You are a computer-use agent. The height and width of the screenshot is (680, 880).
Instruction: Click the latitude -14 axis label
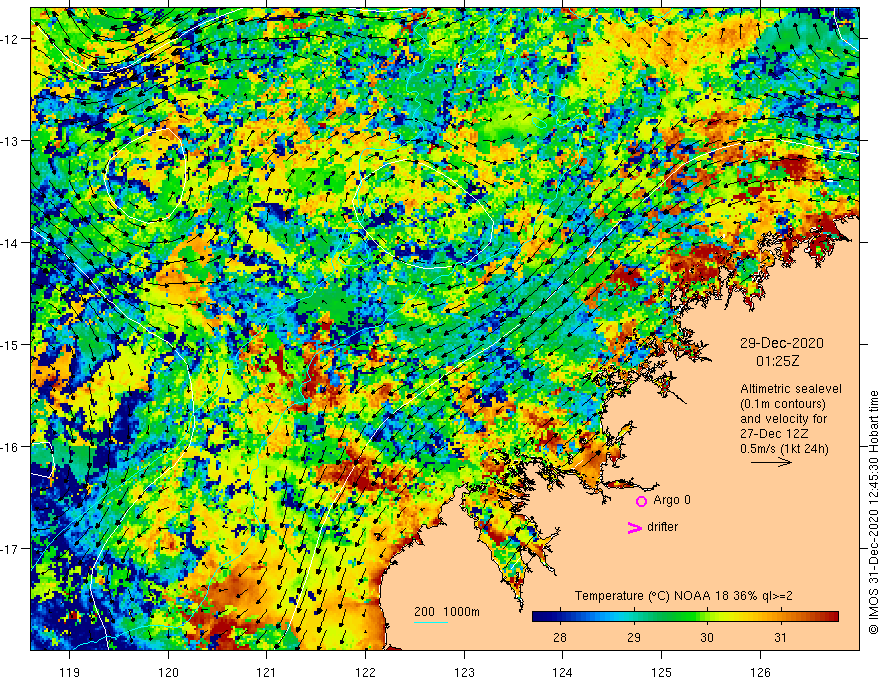click(10, 243)
